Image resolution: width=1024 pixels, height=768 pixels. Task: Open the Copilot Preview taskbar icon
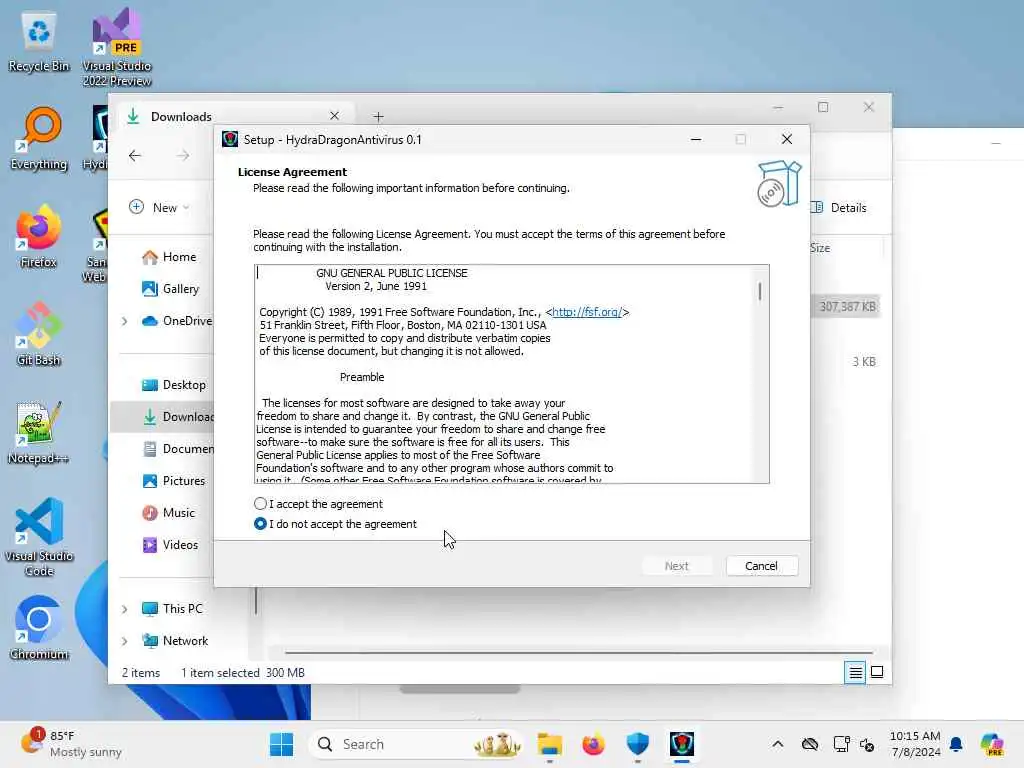[991, 744]
